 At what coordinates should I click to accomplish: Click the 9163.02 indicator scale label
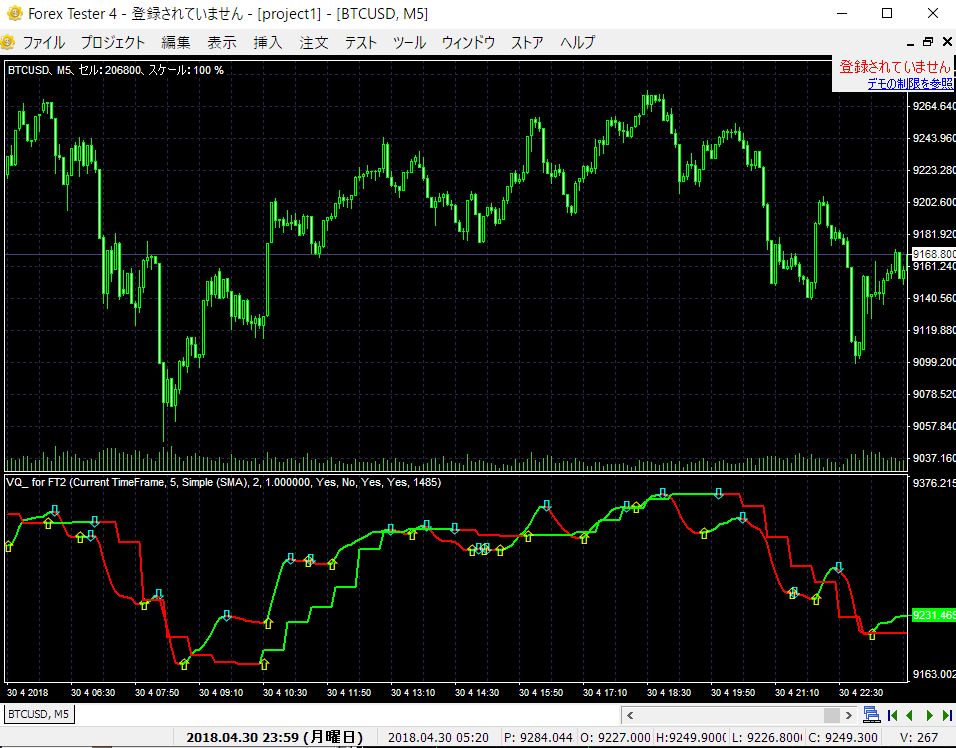pyautogui.click(x=933, y=674)
